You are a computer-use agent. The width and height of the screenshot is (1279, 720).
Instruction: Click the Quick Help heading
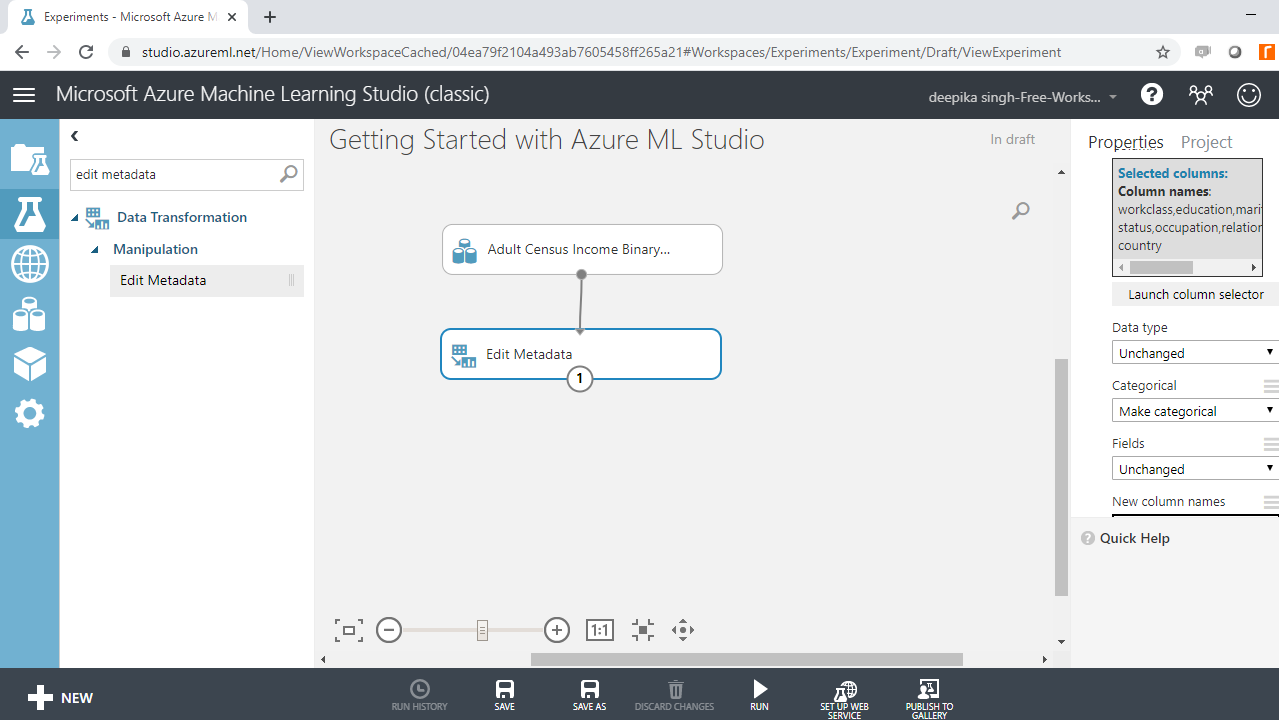pos(1134,538)
